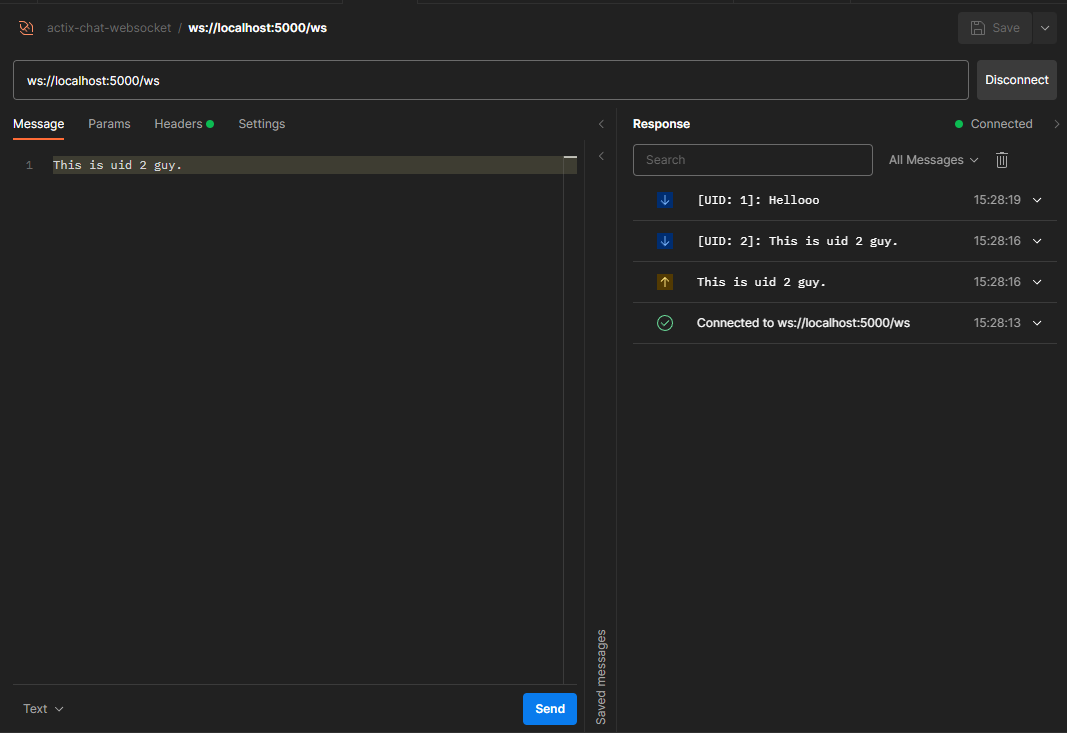Screen dimensions: 1067x733
Task: Expand the Saved messages side panel
Action: 601,156
